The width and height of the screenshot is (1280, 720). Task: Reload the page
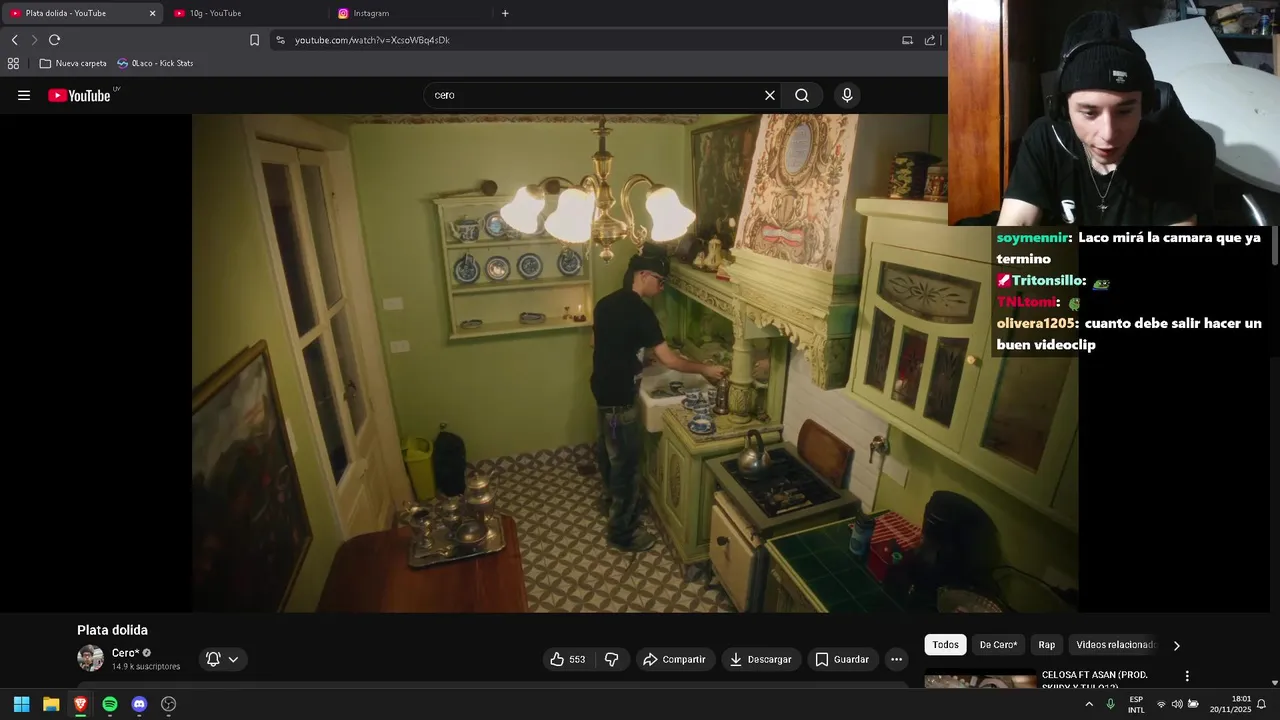[54, 40]
